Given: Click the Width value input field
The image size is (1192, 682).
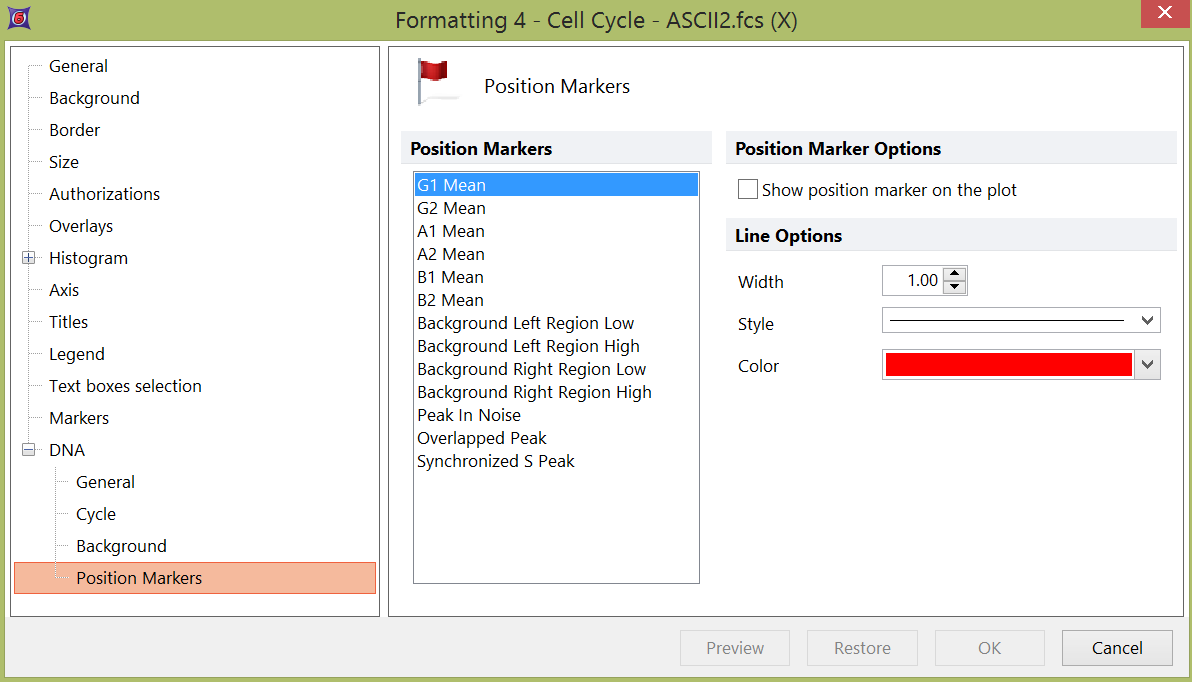Looking at the screenshot, I should [x=912, y=281].
